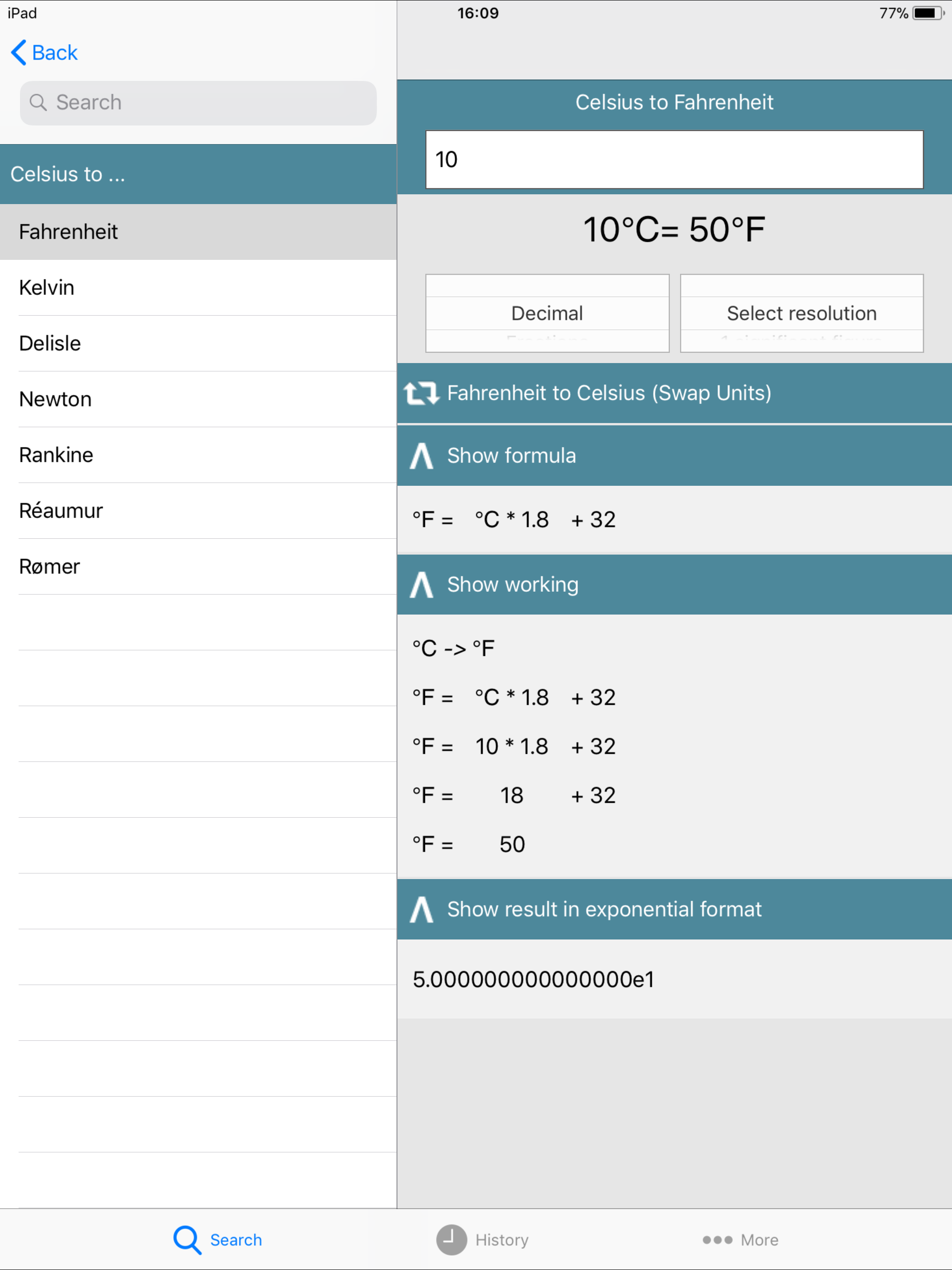Tap the More three-dots icon
This screenshot has width=952, height=1270.
(x=717, y=1240)
